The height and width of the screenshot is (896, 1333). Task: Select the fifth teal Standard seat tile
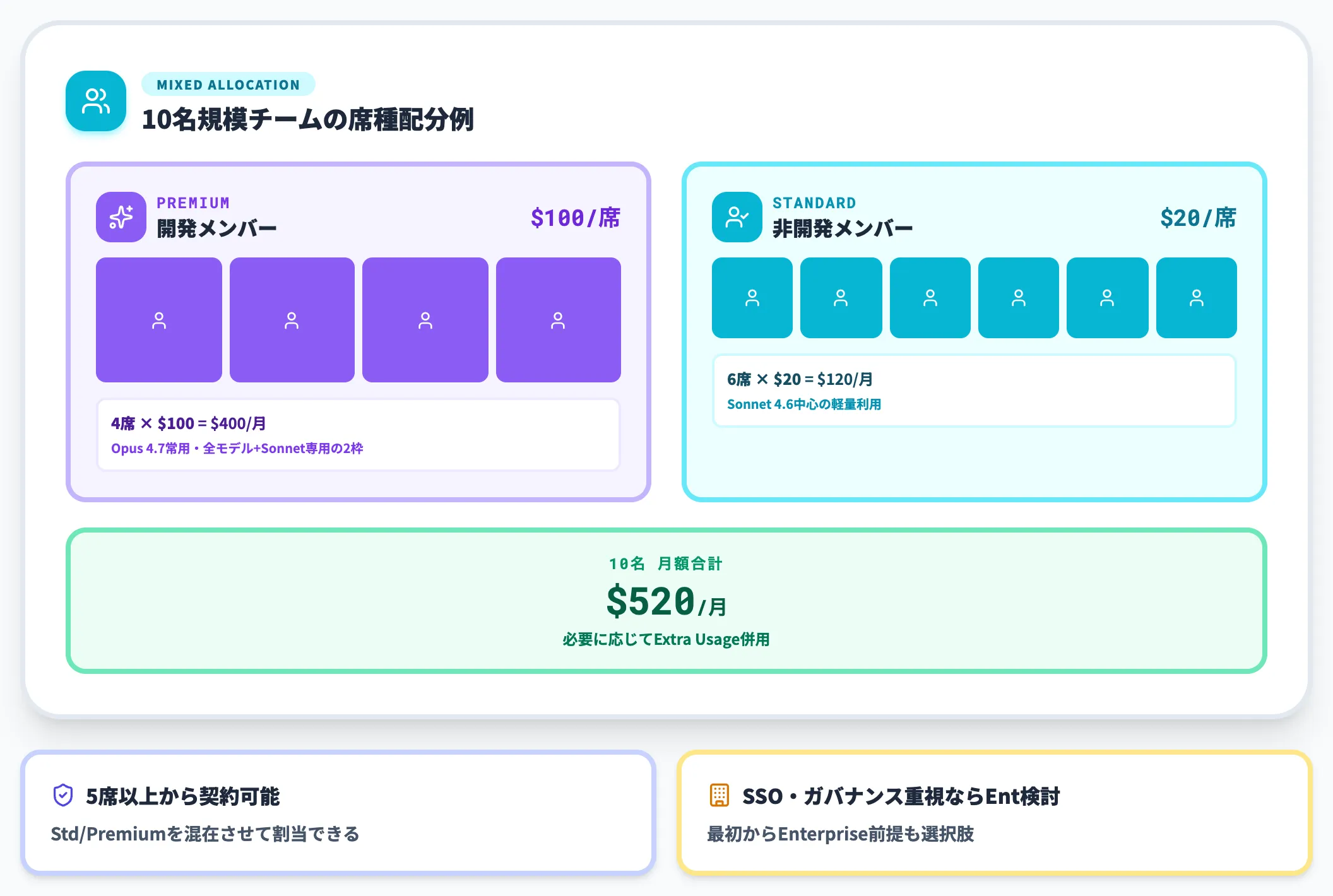tap(1108, 298)
